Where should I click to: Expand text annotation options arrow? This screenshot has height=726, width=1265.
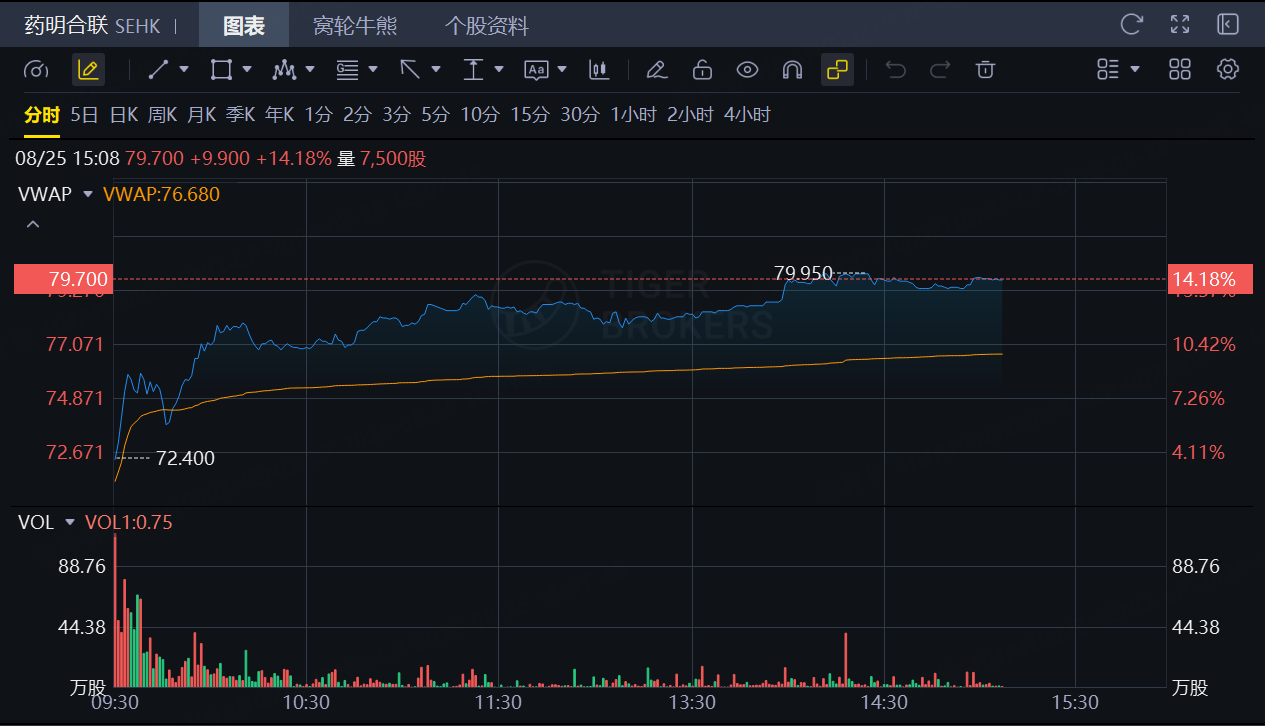562,69
